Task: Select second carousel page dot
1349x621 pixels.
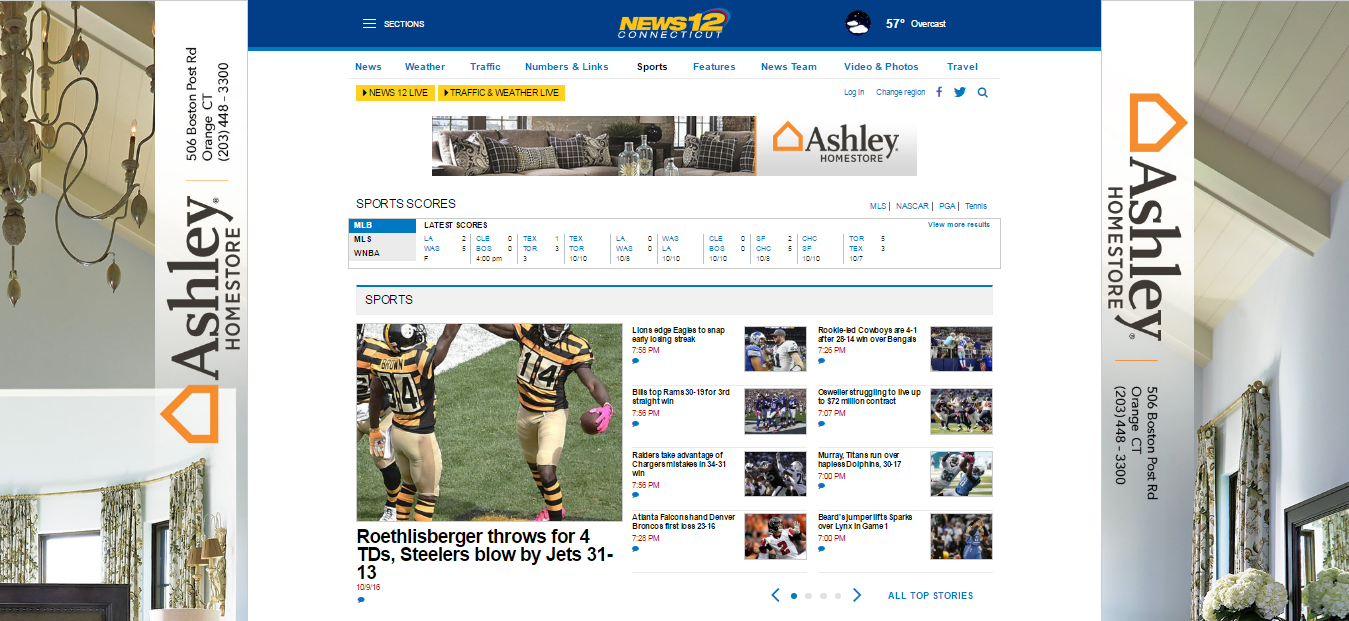Action: 808,595
